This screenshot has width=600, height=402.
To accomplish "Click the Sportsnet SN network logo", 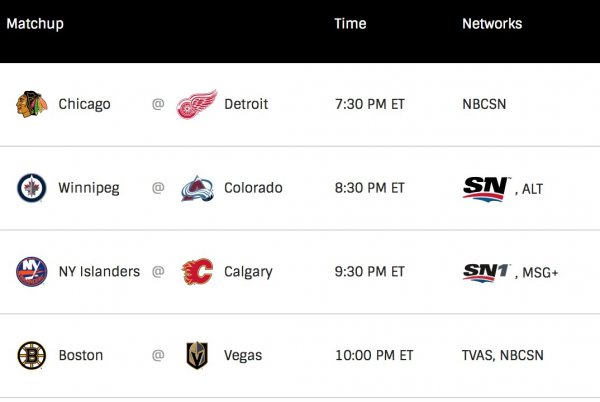I will [486, 188].
